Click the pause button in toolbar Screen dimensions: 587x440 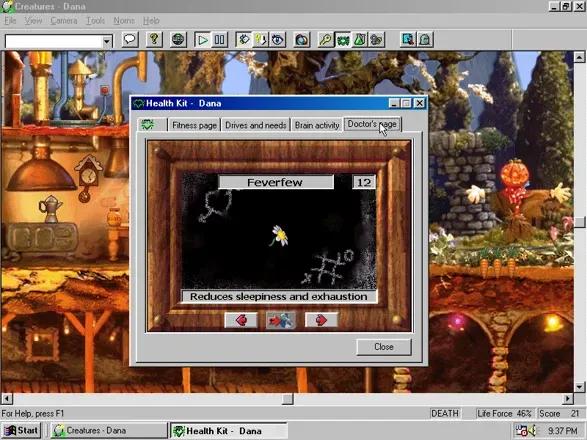[219, 39]
